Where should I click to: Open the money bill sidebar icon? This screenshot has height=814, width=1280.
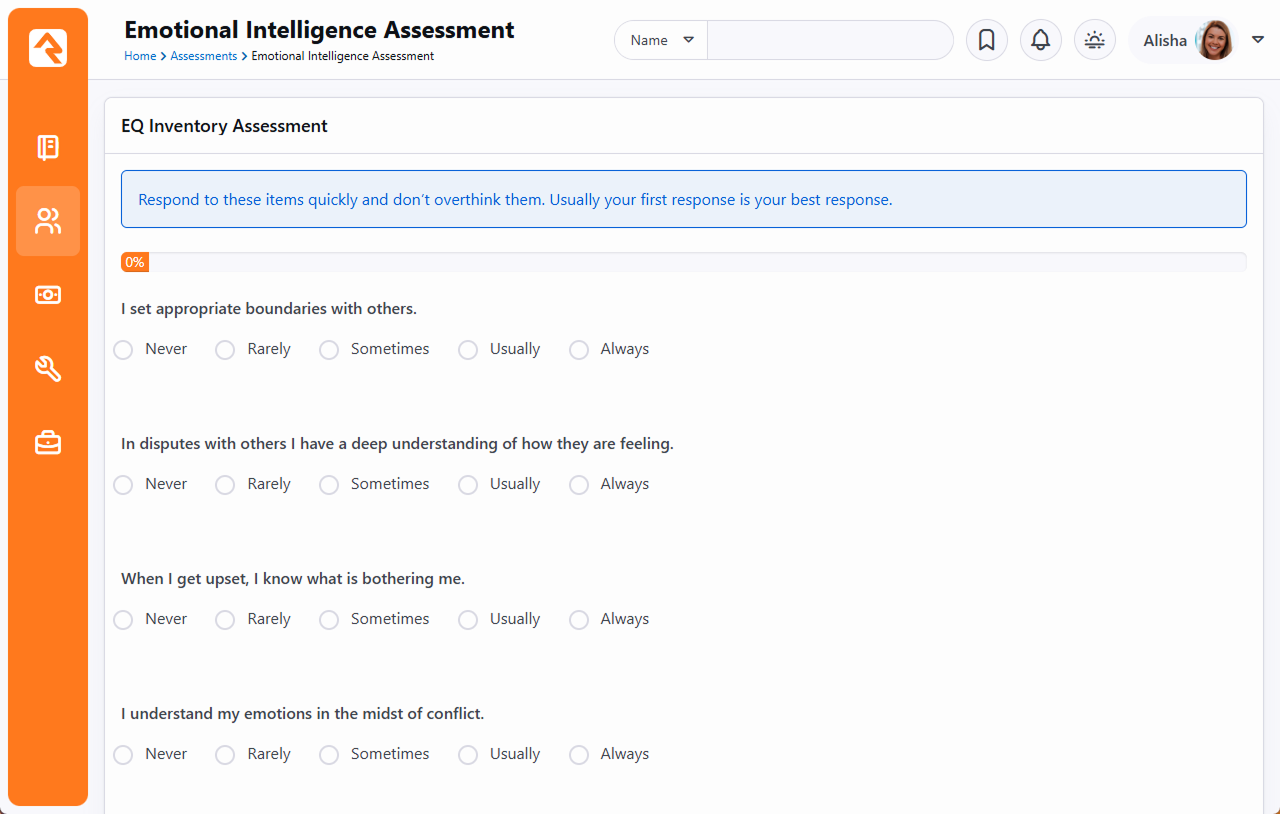point(48,295)
